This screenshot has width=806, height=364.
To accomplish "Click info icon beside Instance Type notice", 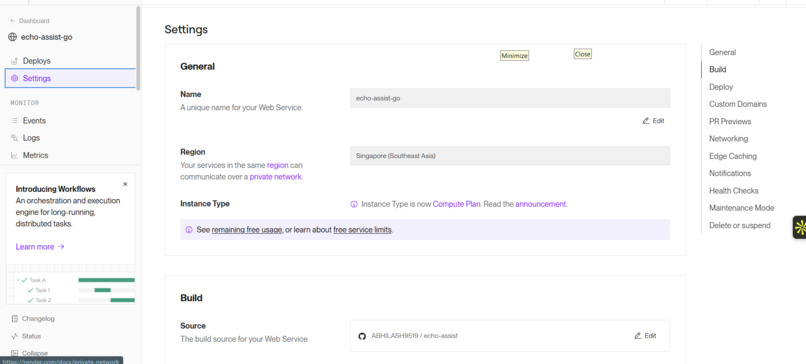I will point(354,204).
